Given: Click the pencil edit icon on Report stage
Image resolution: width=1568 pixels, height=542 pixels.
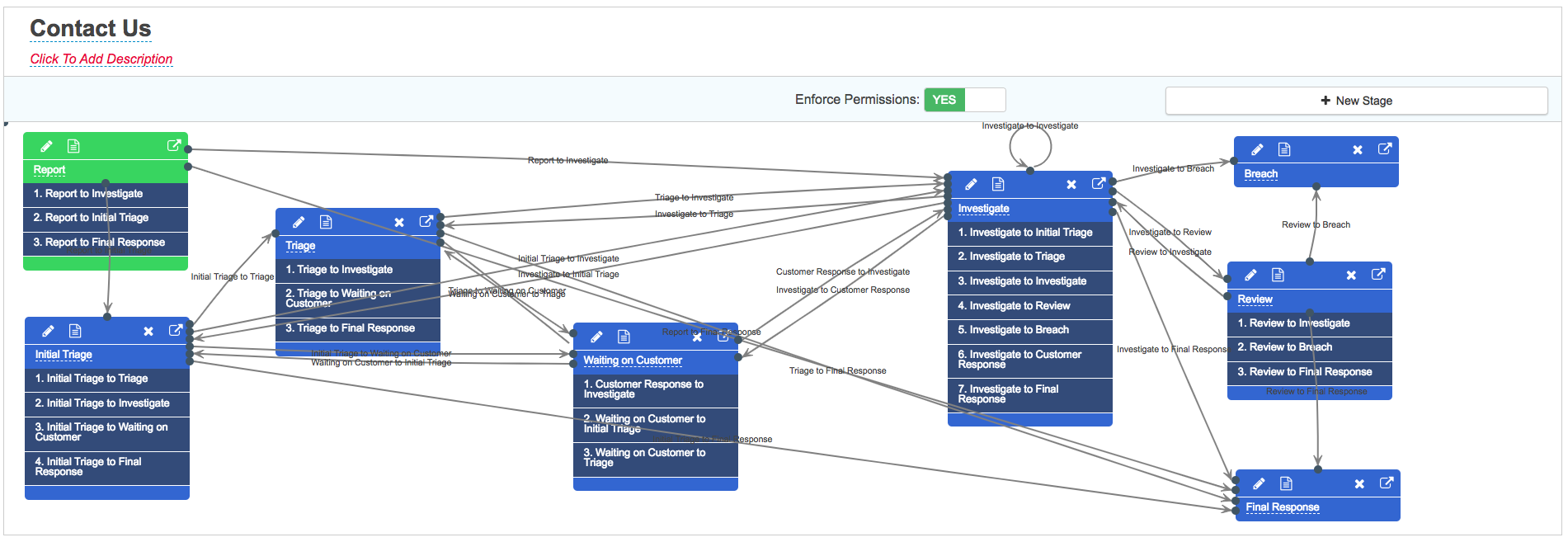Looking at the screenshot, I should [x=47, y=146].
